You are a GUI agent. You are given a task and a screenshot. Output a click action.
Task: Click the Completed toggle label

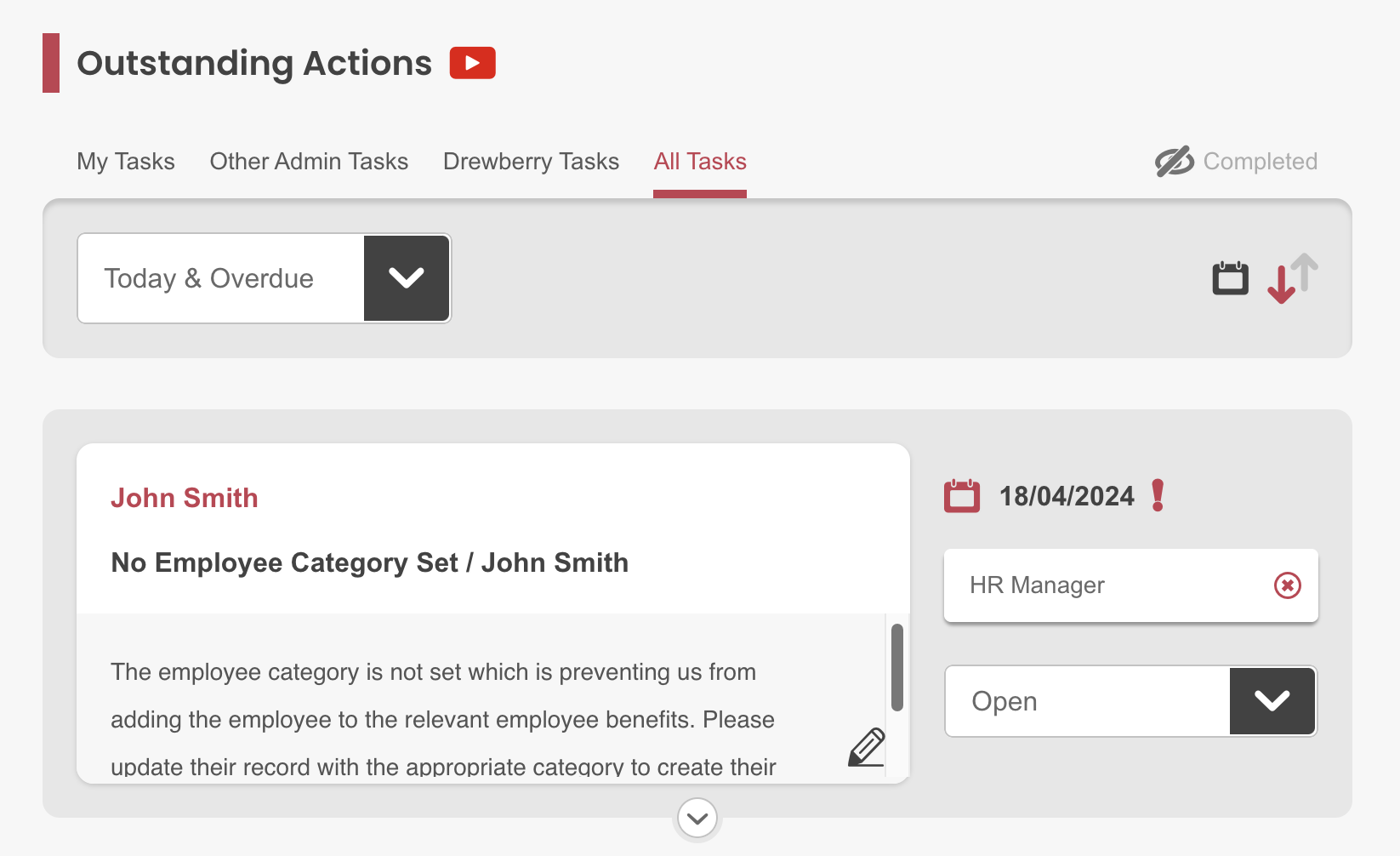click(x=1261, y=162)
